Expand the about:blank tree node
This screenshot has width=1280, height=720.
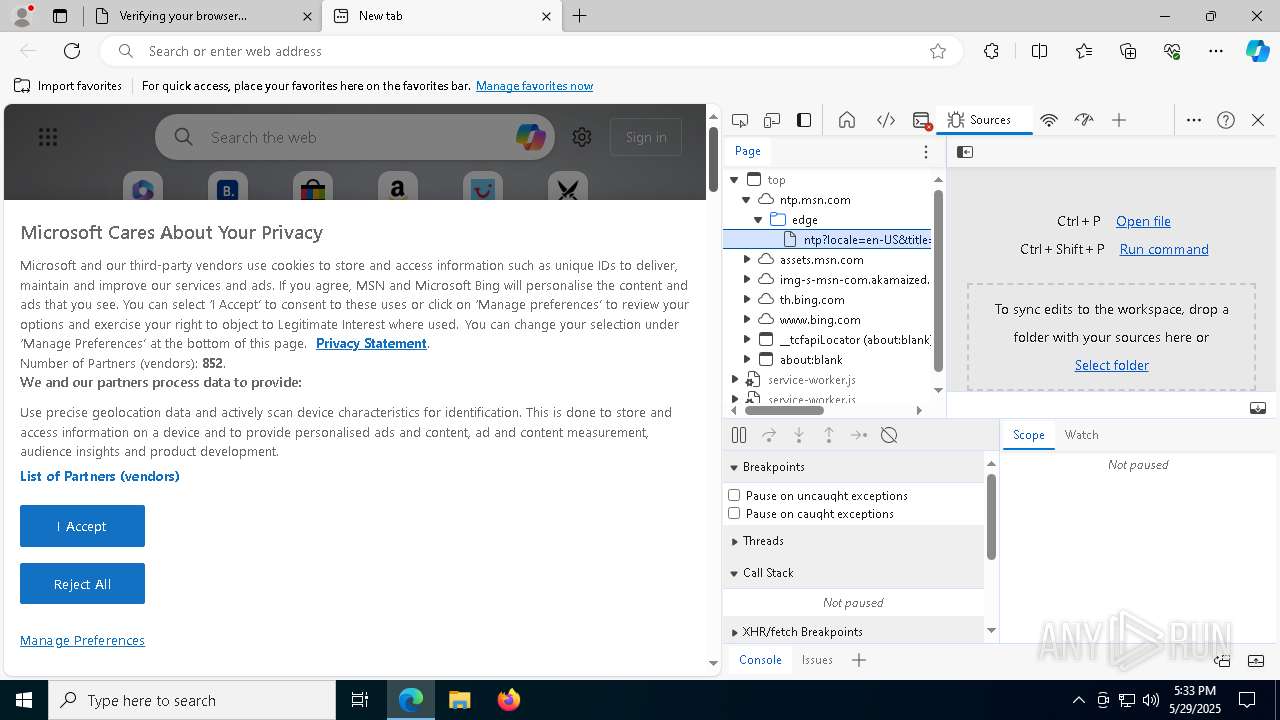[746, 360]
